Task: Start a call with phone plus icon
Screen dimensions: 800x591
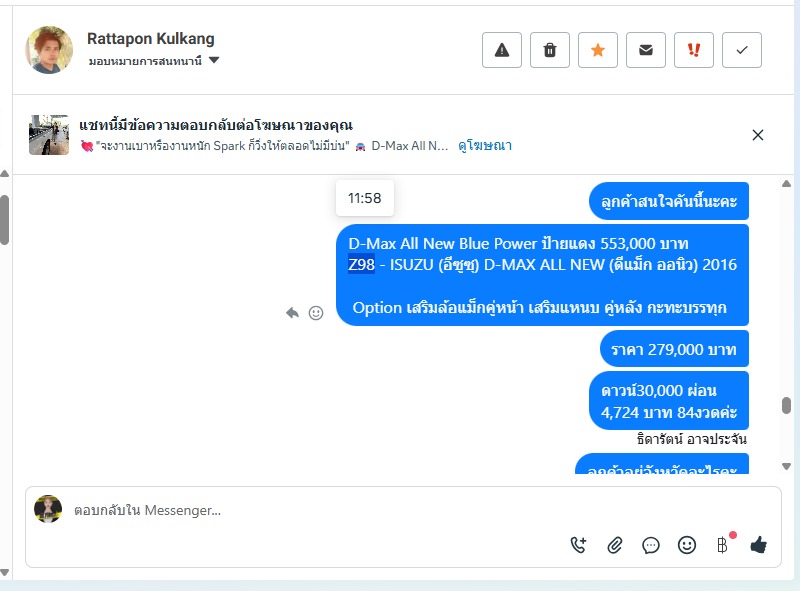Action: 579,545
